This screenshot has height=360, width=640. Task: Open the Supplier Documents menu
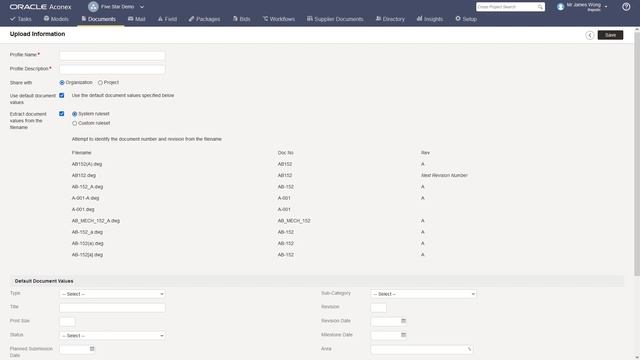tap(335, 19)
